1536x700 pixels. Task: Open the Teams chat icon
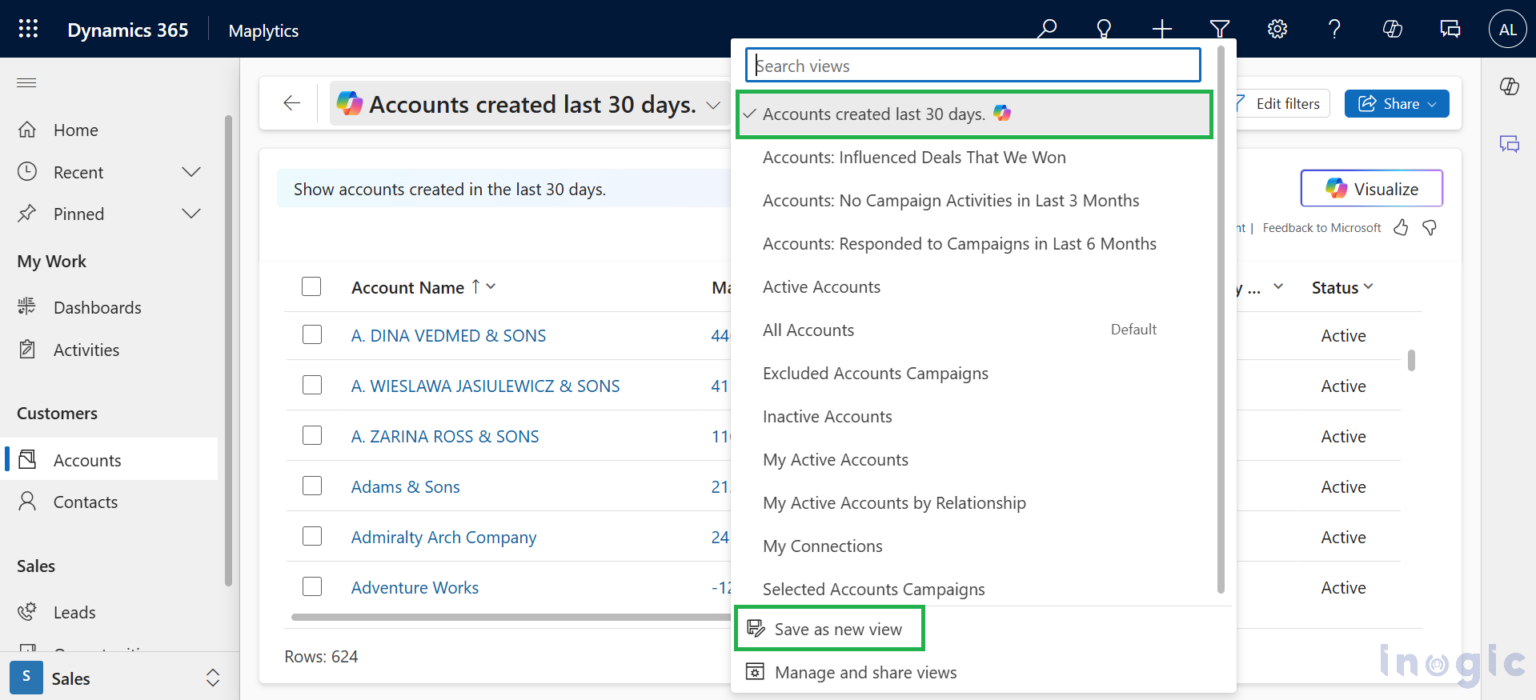click(x=1449, y=29)
